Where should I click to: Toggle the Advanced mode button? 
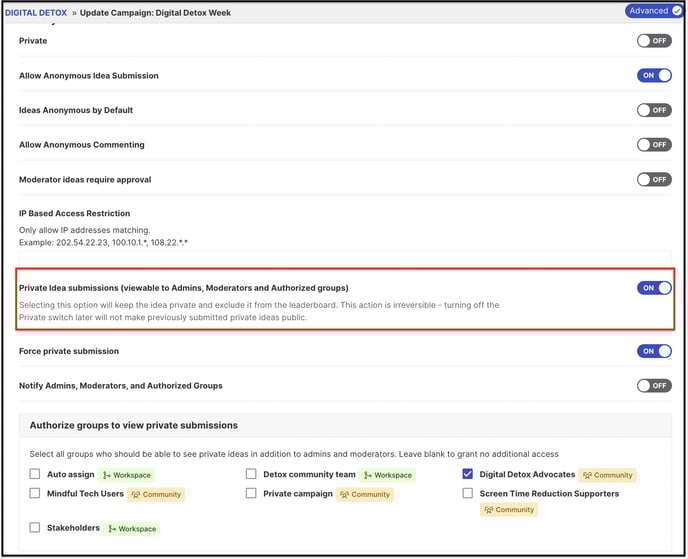[x=654, y=11]
